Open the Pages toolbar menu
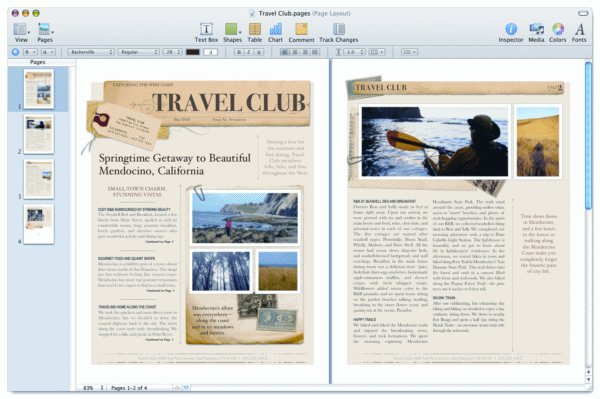 [45, 32]
